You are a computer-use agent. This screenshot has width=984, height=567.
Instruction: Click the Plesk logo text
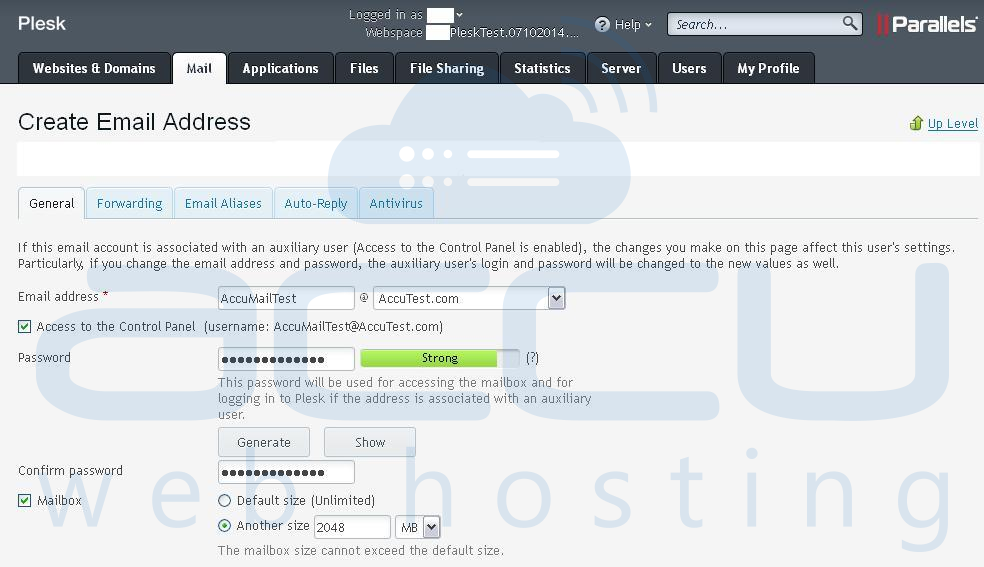point(41,23)
